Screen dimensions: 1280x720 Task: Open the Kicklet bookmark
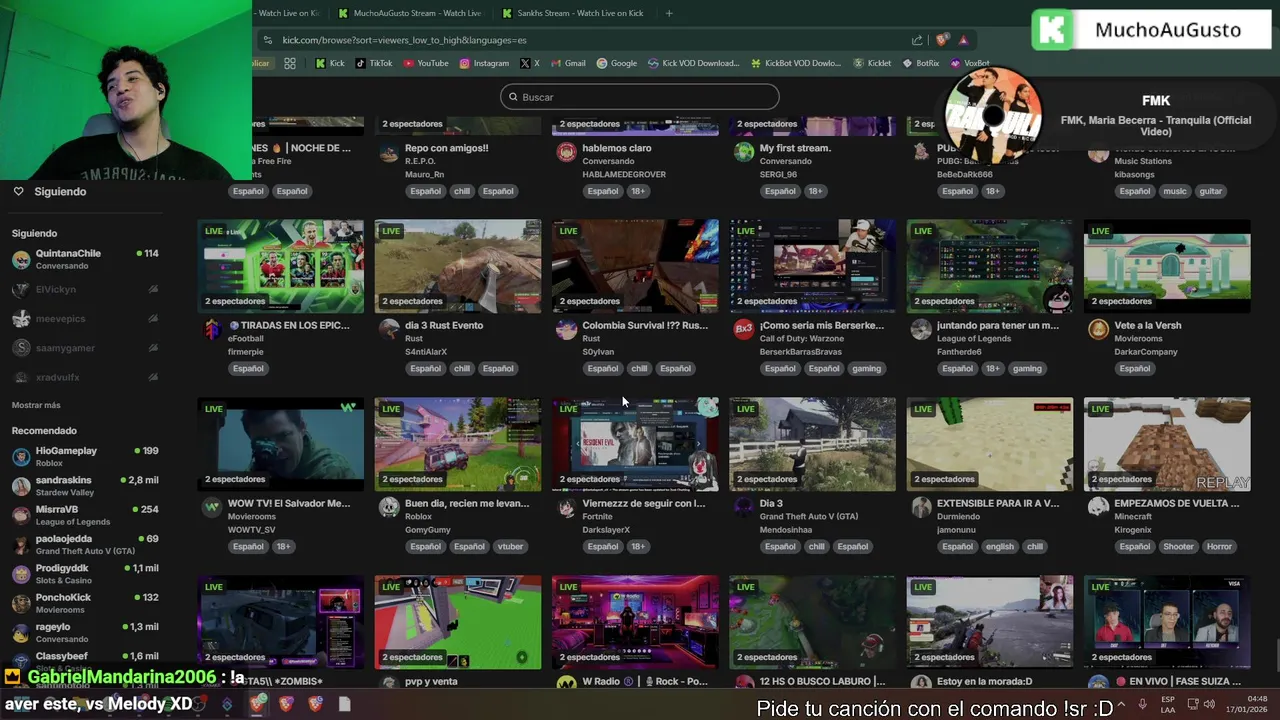(x=872, y=63)
